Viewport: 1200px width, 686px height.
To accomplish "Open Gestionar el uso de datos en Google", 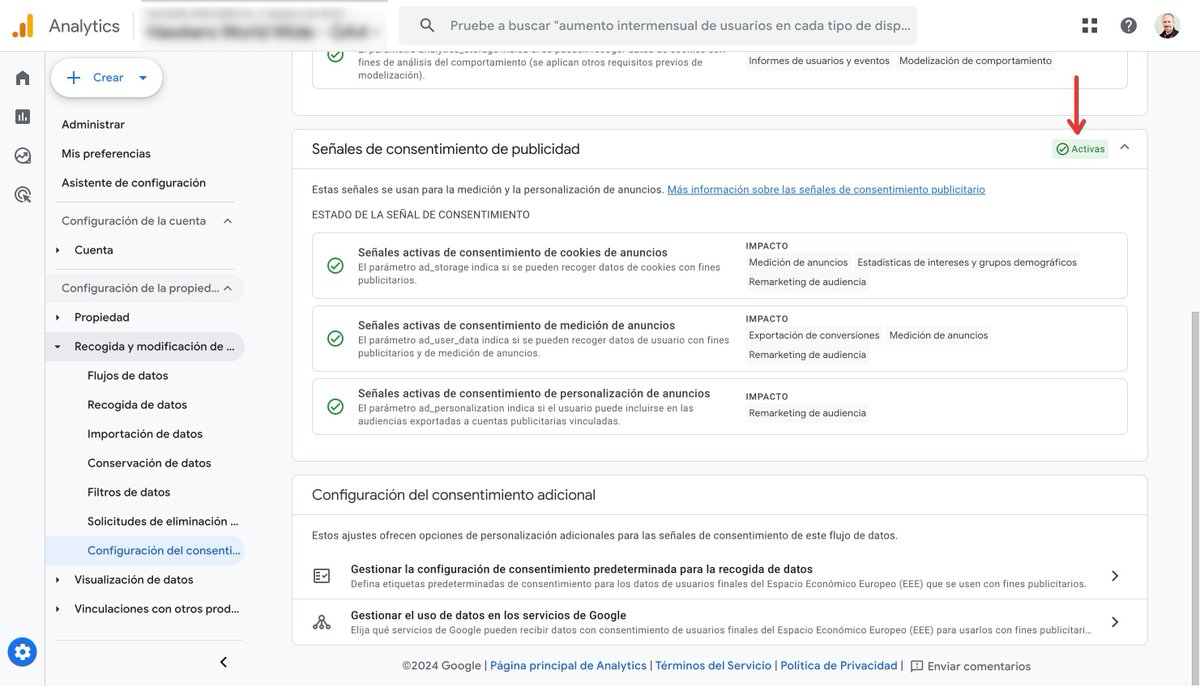I will click(x=719, y=622).
